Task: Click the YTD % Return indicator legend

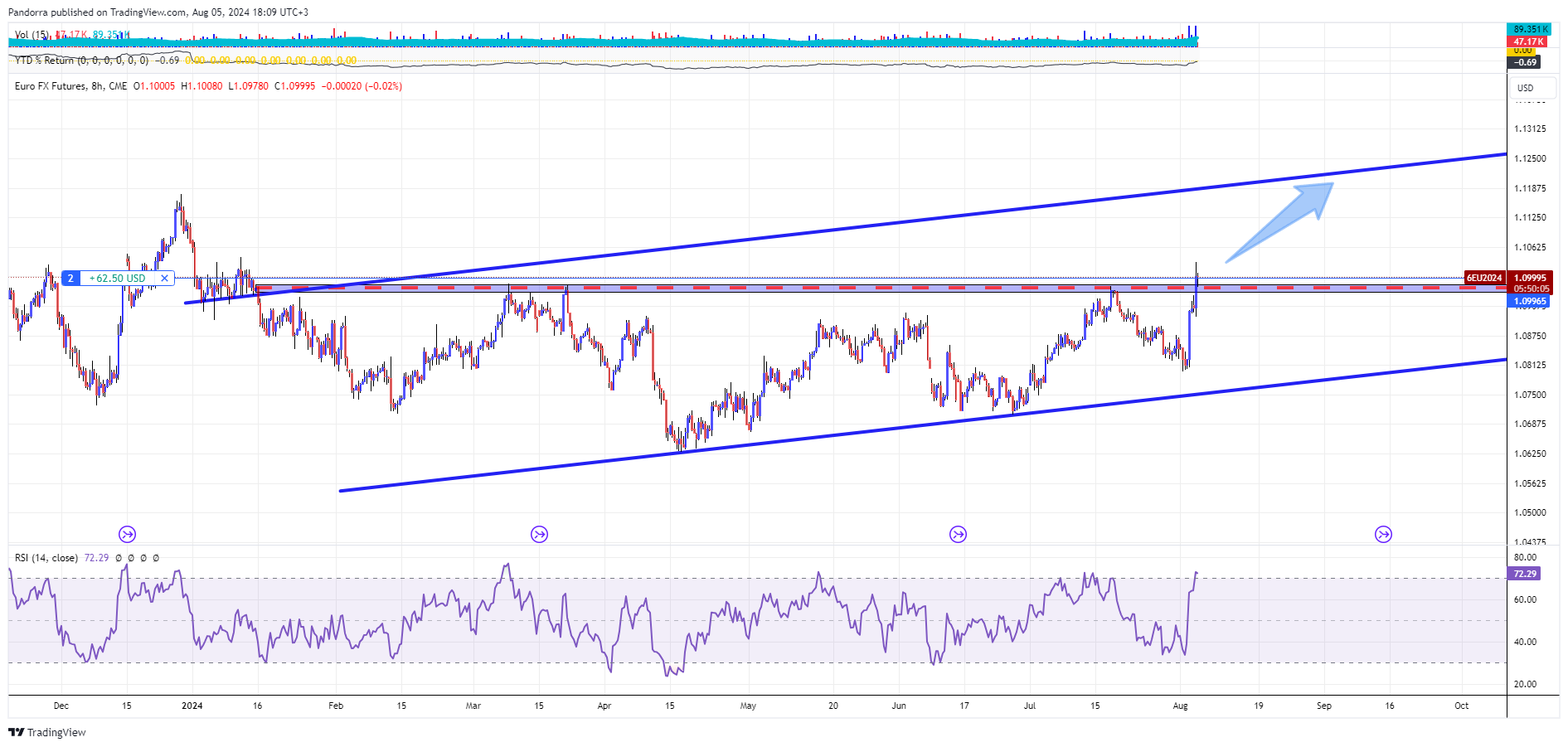Action: point(81,61)
